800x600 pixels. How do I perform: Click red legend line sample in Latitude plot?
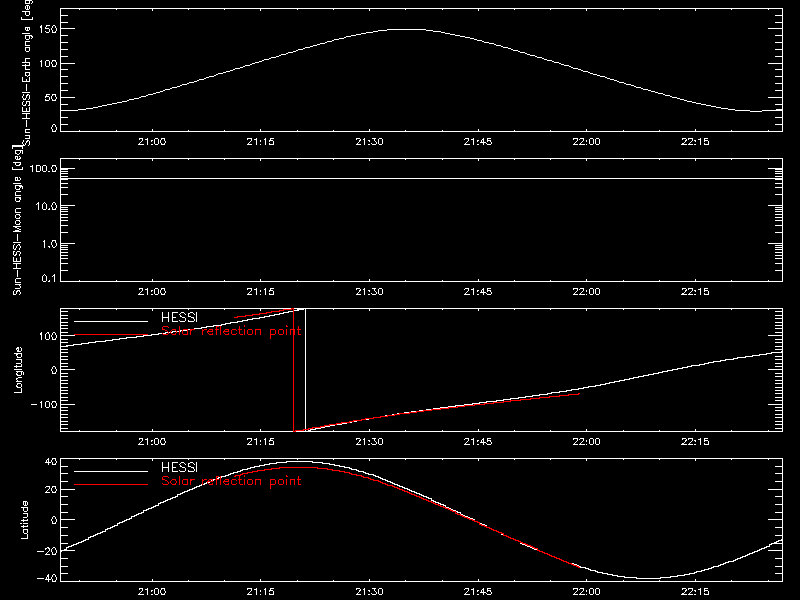111,485
